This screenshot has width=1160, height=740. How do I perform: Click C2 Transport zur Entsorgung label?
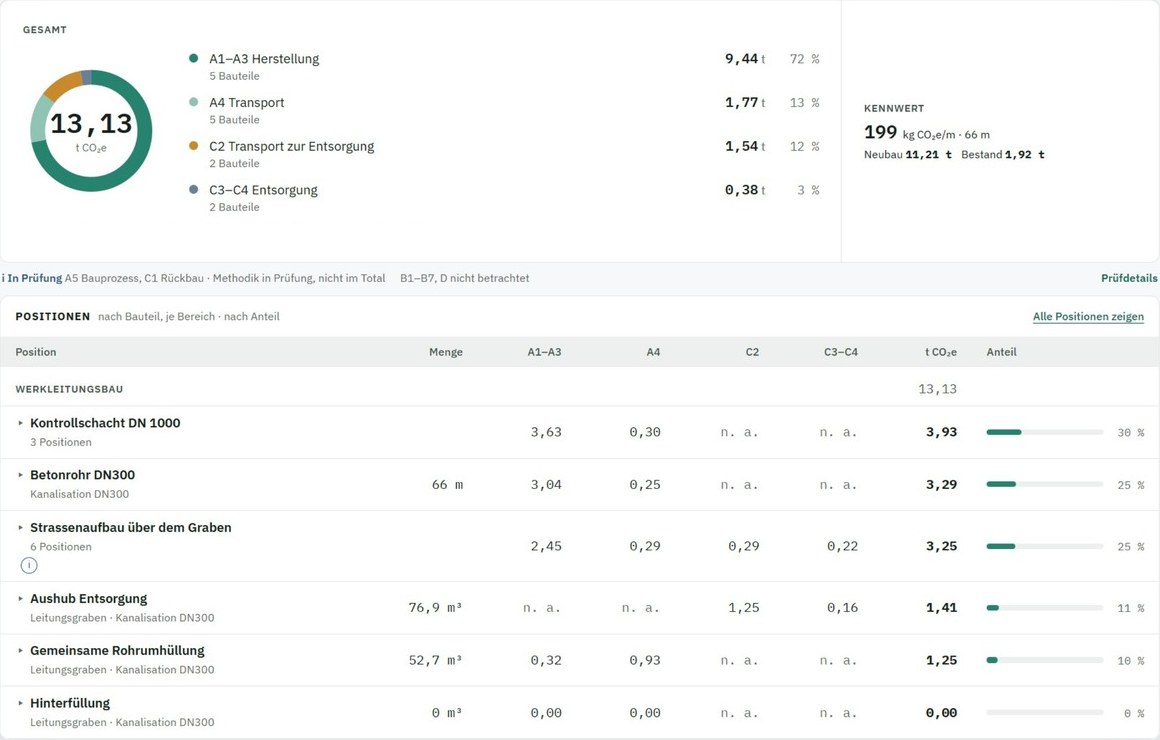click(x=291, y=146)
